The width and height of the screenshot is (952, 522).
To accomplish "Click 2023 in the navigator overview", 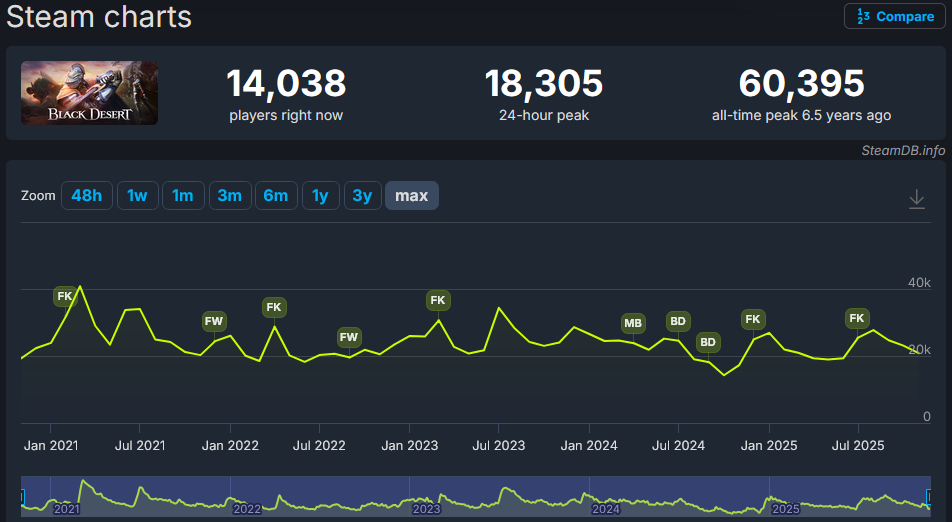I will coord(426,509).
